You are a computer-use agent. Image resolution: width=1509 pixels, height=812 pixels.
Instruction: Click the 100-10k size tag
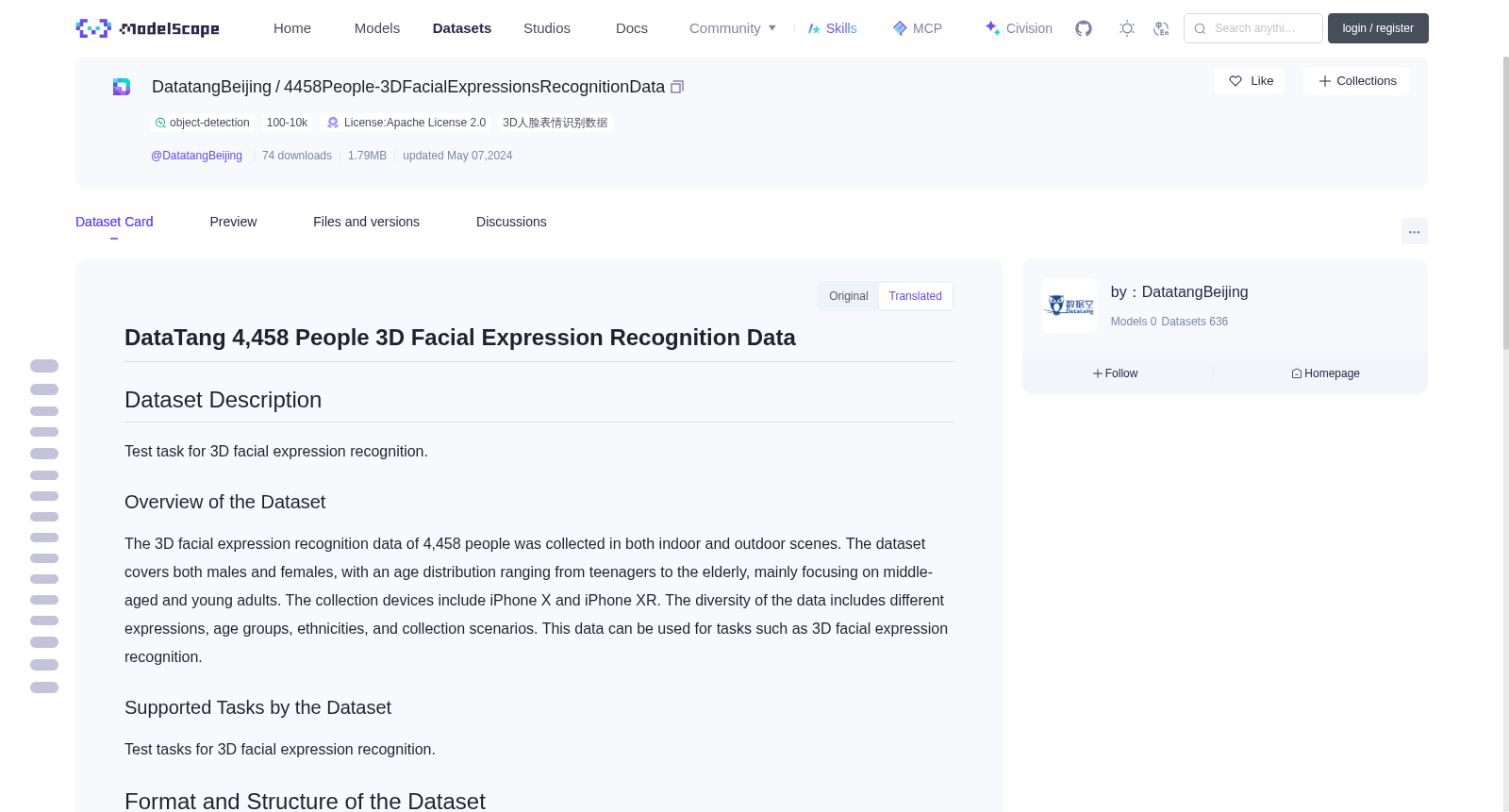[287, 123]
